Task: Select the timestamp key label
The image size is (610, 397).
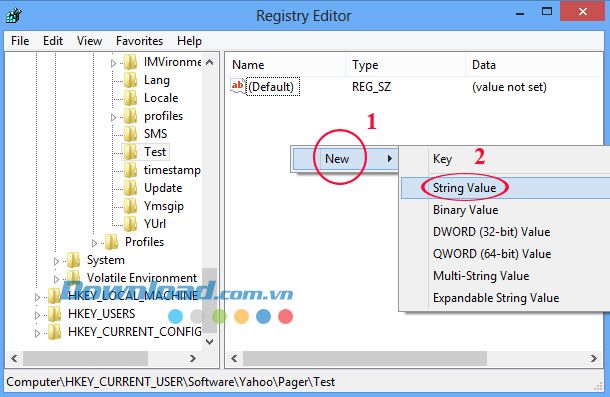Action: pyautogui.click(x=172, y=170)
